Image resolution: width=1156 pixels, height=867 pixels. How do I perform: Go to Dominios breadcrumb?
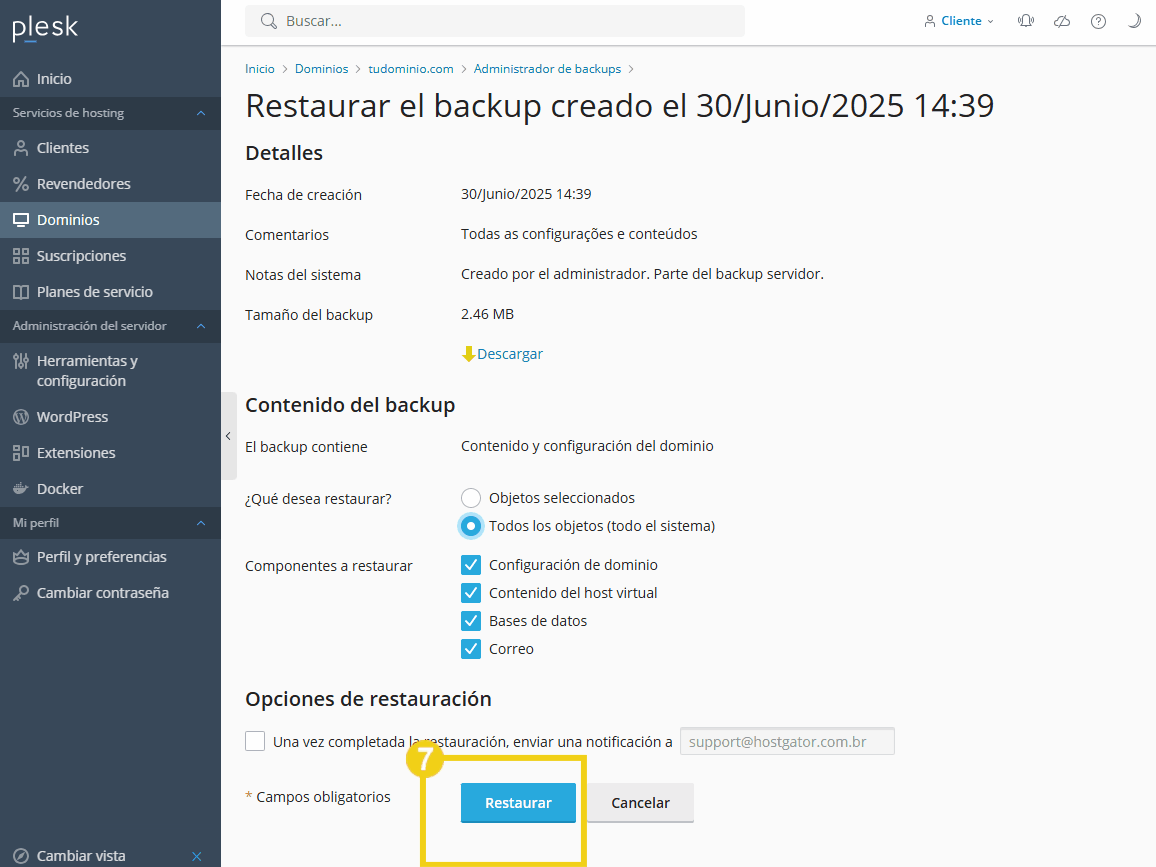(x=321, y=69)
